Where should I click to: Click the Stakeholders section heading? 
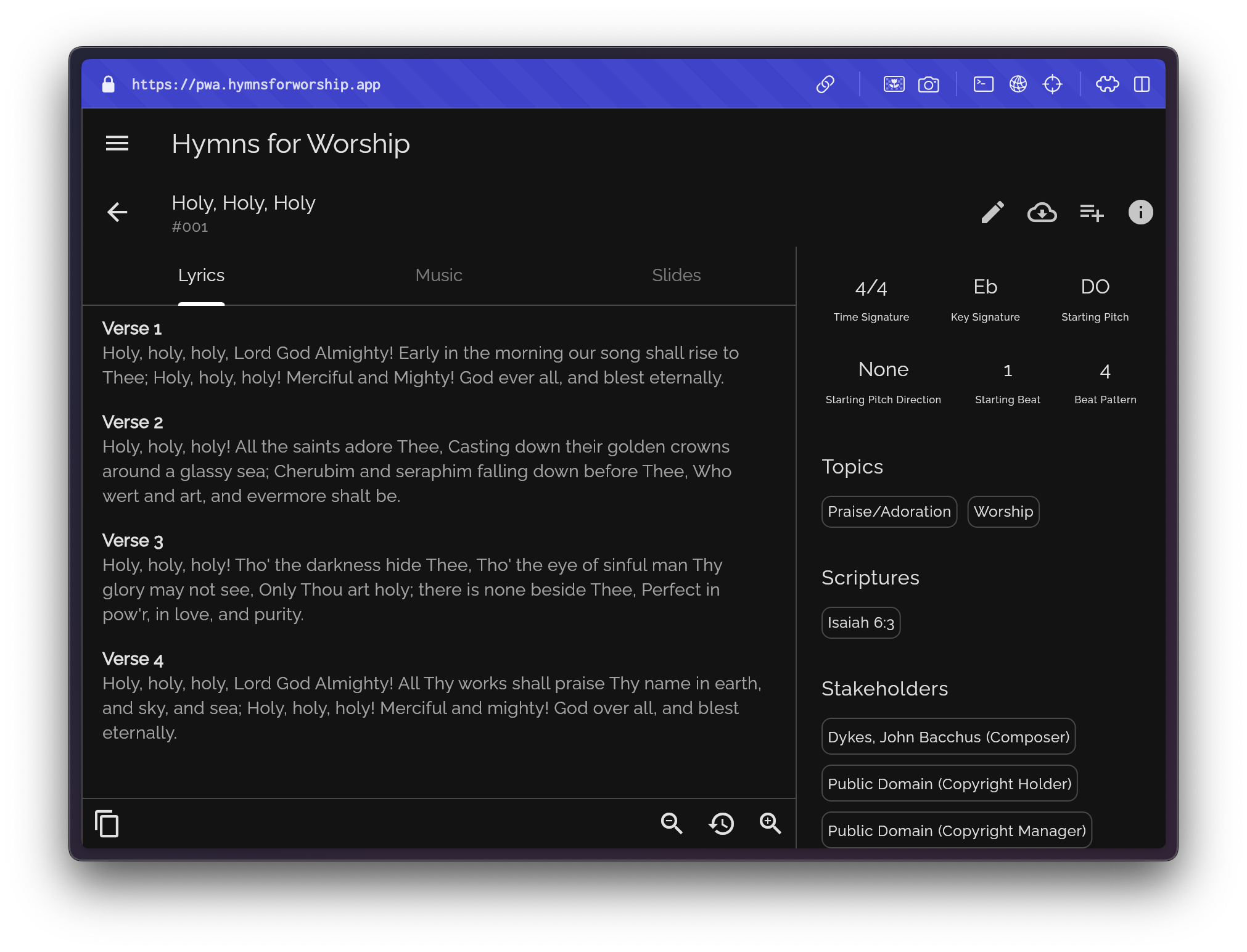884,689
